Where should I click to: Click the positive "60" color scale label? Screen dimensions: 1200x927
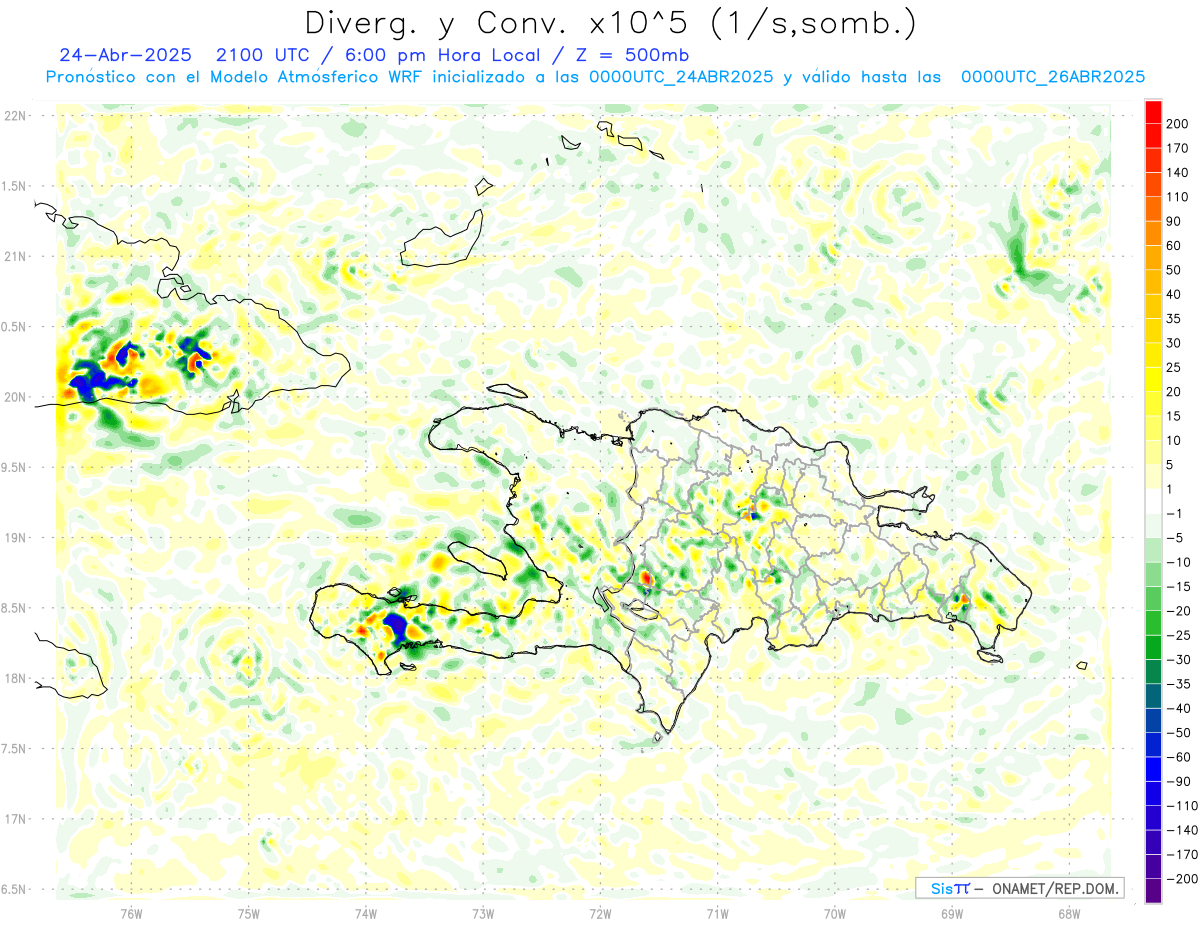(x=1174, y=246)
